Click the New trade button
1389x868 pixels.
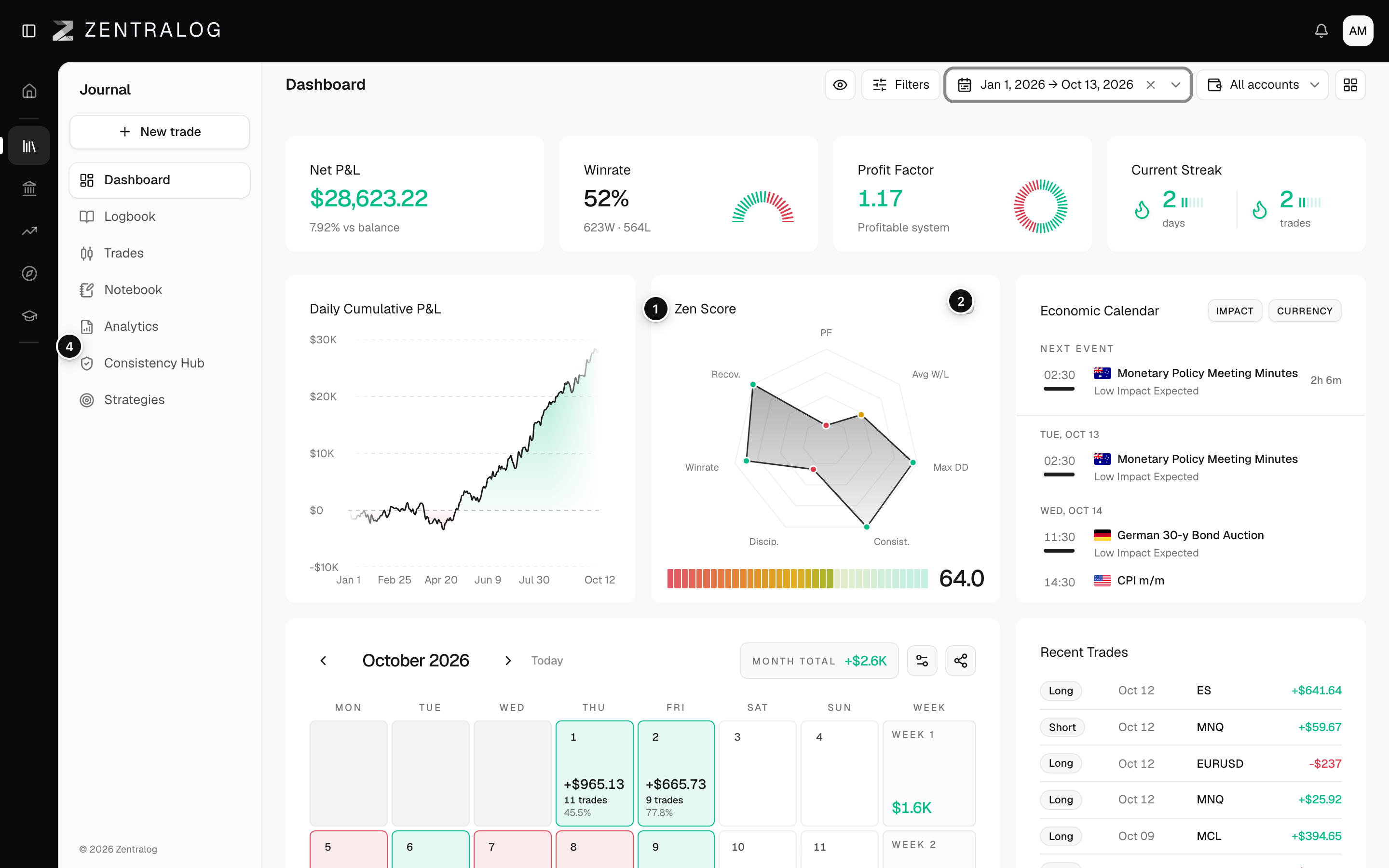160,132
